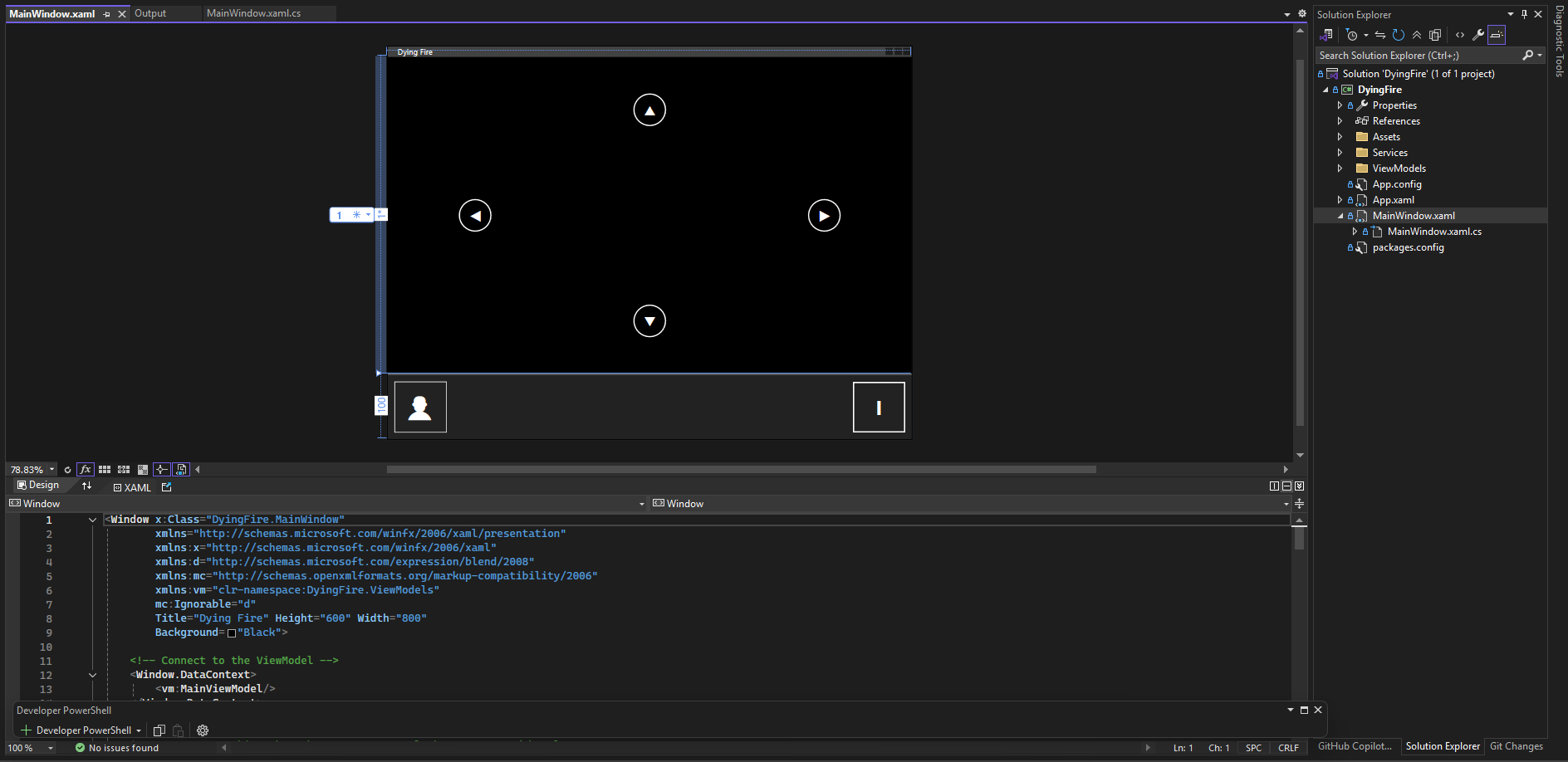Open the designer zoom 78.83% dropdown
The width and height of the screenshot is (1568, 762).
51,470
